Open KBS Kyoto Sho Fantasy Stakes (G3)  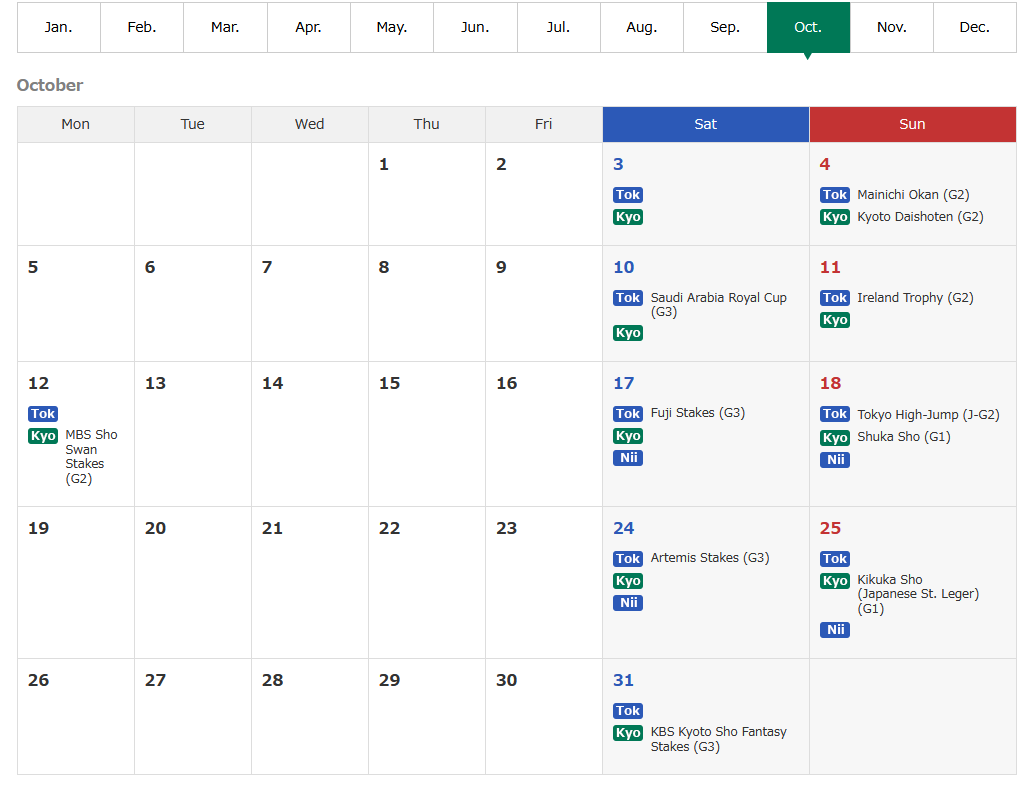[719, 739]
